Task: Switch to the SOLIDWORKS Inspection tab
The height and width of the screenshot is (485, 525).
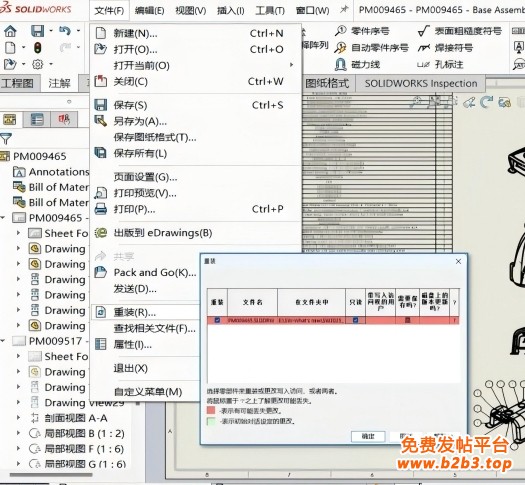Action: tap(421, 83)
